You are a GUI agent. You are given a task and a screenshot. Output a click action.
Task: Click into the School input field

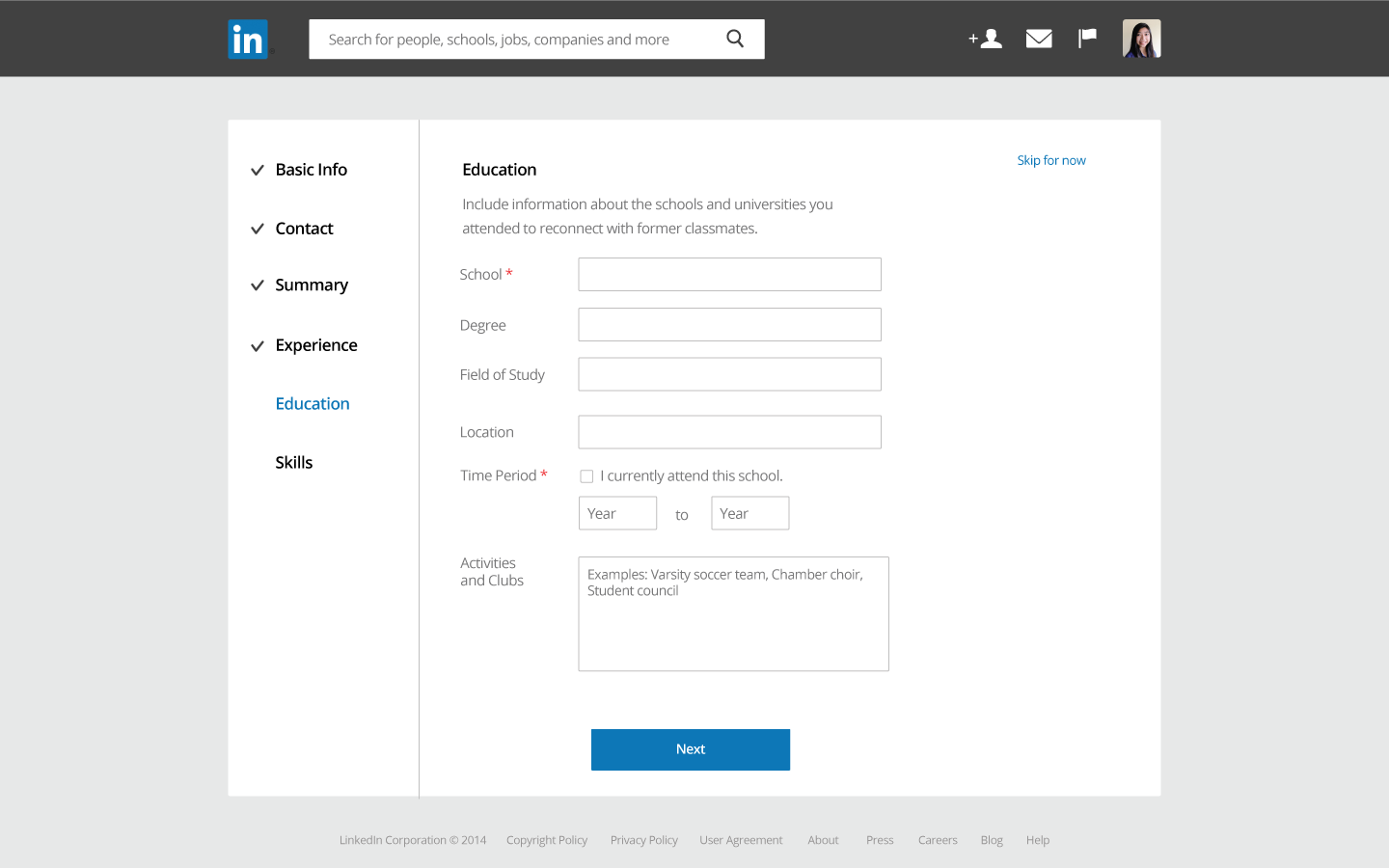click(729, 274)
